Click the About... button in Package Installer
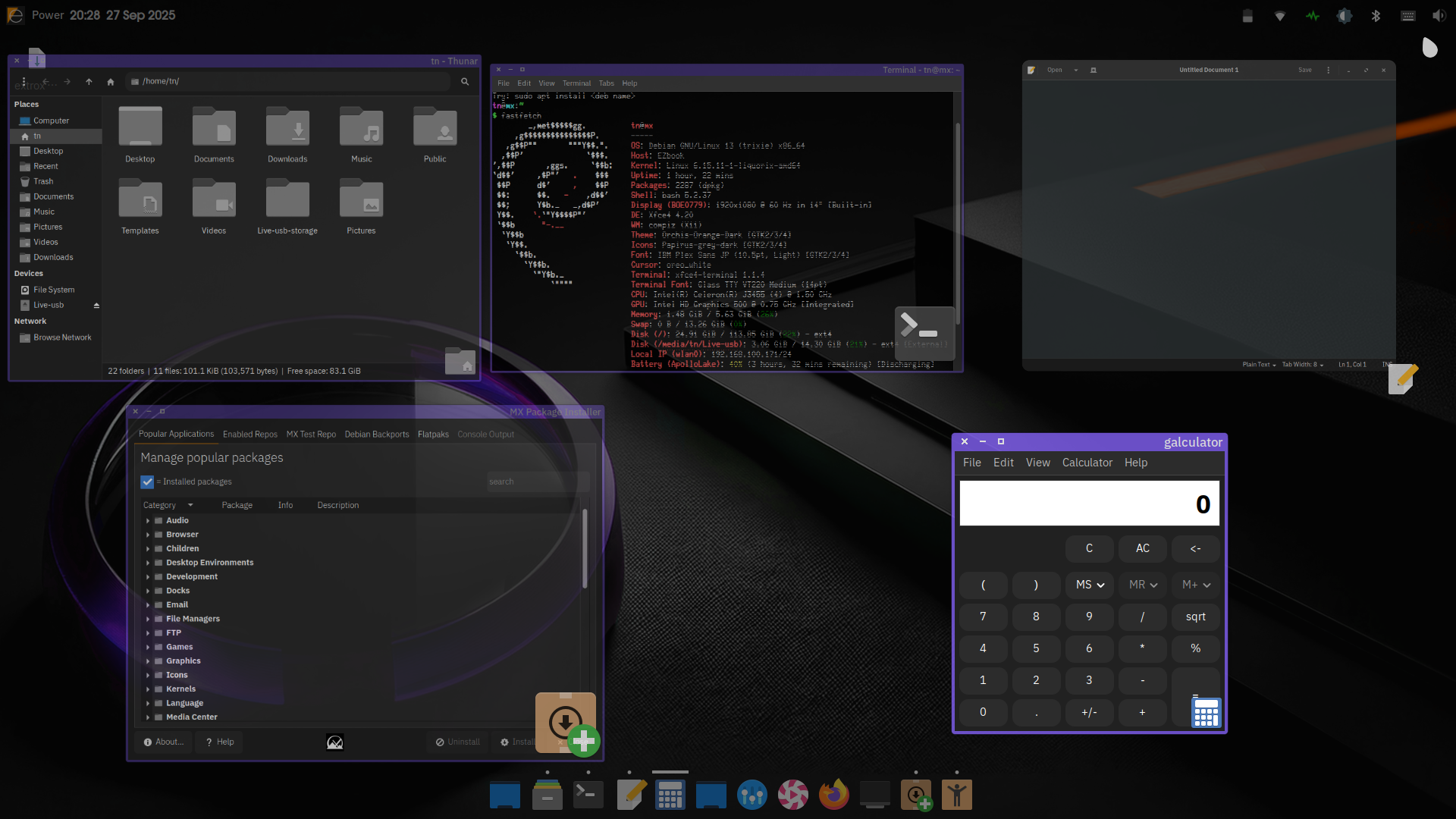1456x819 pixels. pyautogui.click(x=164, y=742)
